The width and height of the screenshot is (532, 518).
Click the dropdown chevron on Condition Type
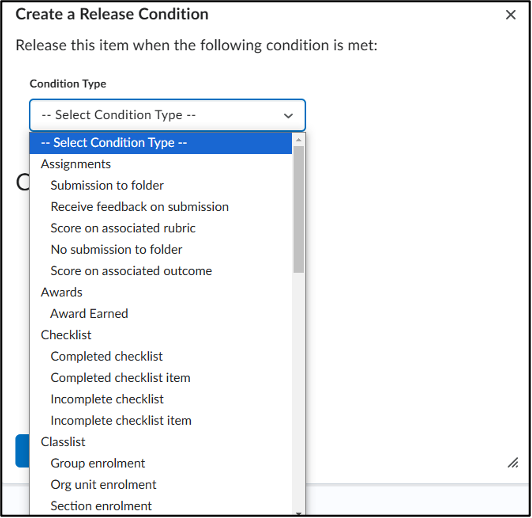[288, 116]
